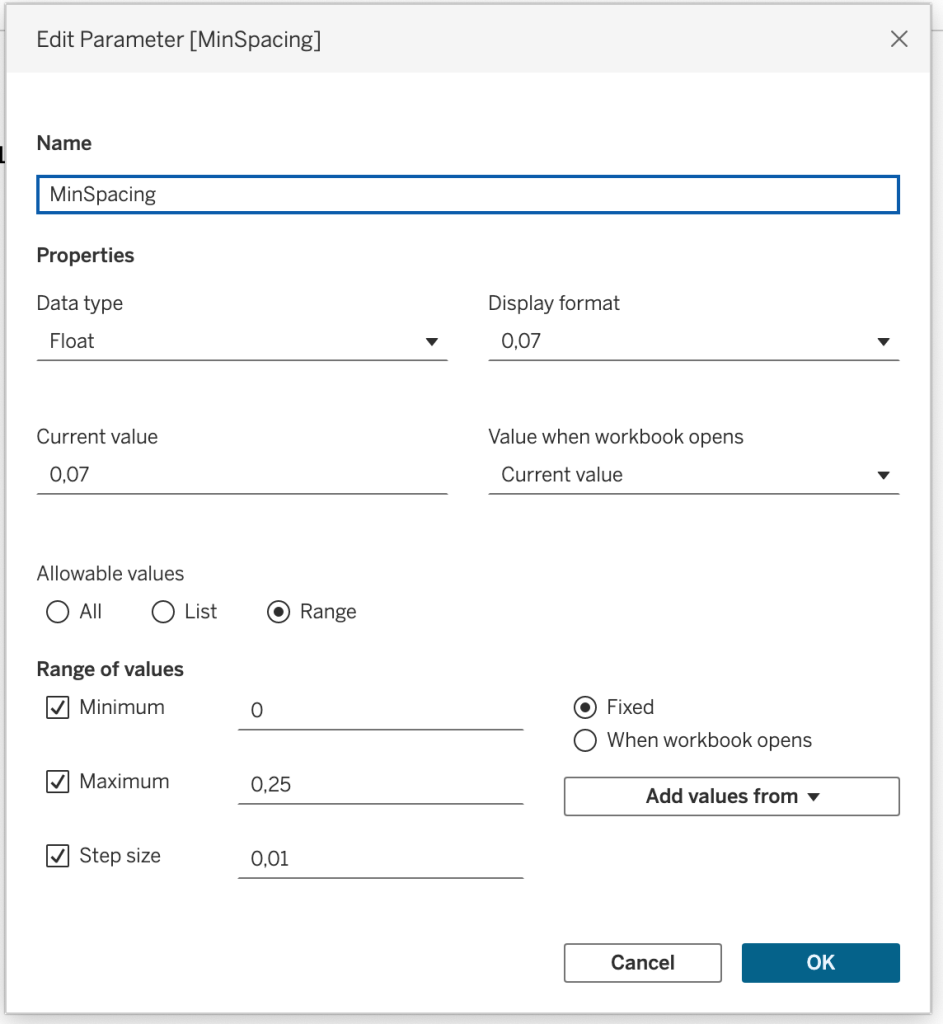Toggle the Maximum checkbox
This screenshot has height=1024, width=943.
58,782
